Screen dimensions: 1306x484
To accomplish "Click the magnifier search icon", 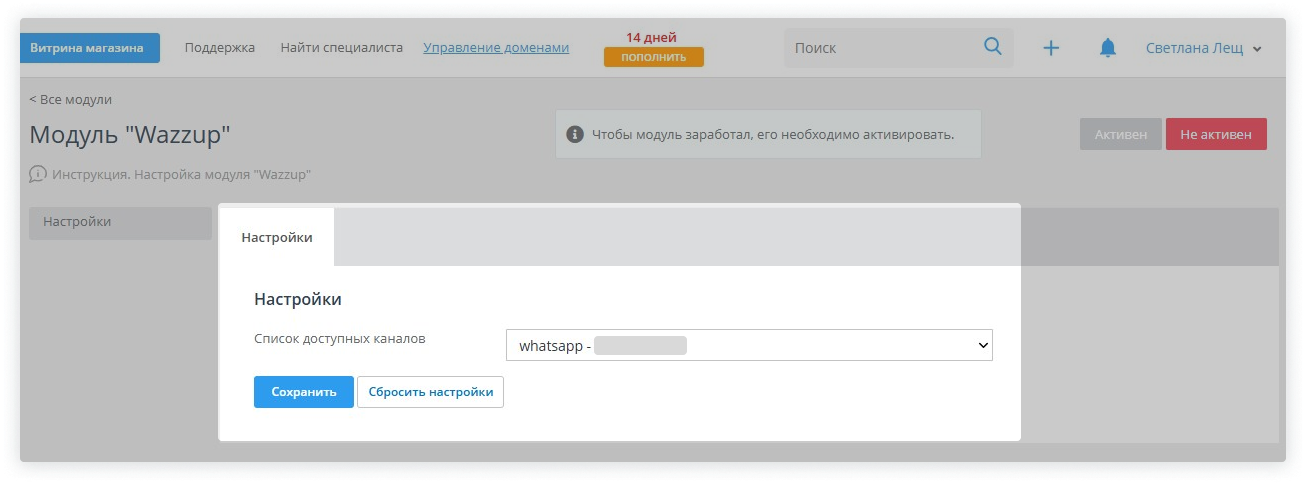I will pos(992,47).
